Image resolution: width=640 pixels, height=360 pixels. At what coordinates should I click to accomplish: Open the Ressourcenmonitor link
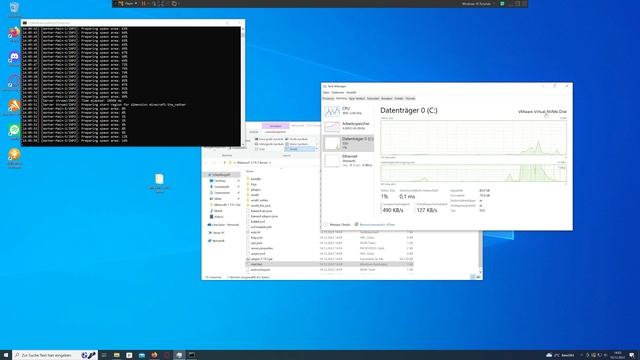pos(375,224)
